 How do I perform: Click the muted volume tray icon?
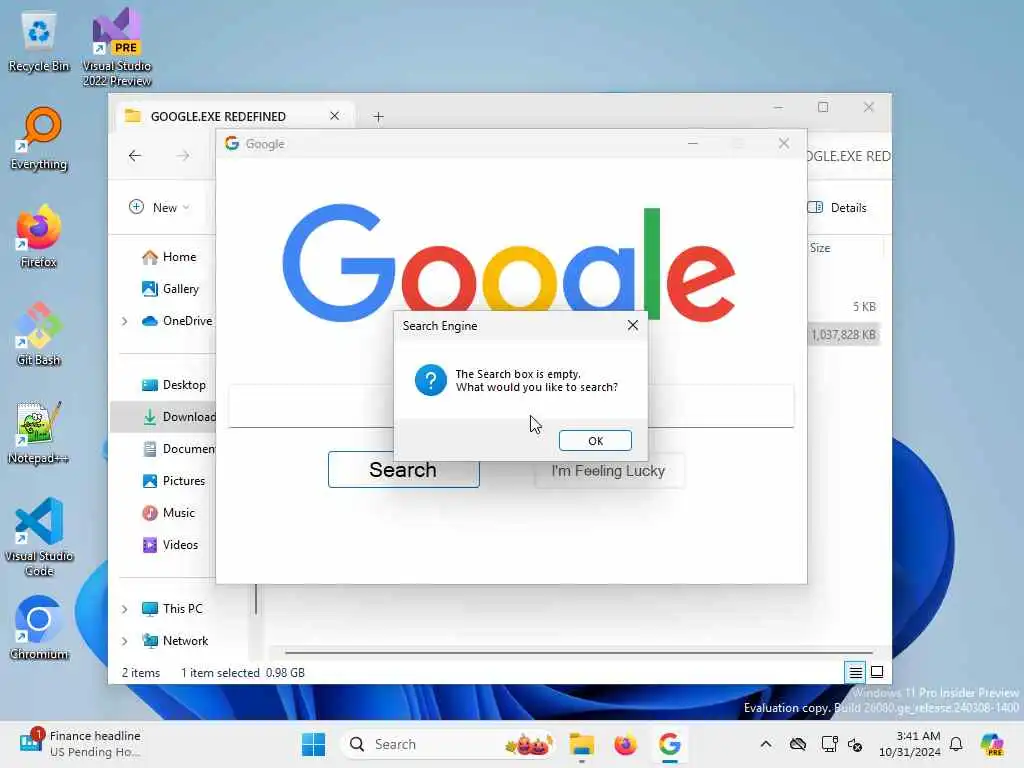[x=856, y=744]
